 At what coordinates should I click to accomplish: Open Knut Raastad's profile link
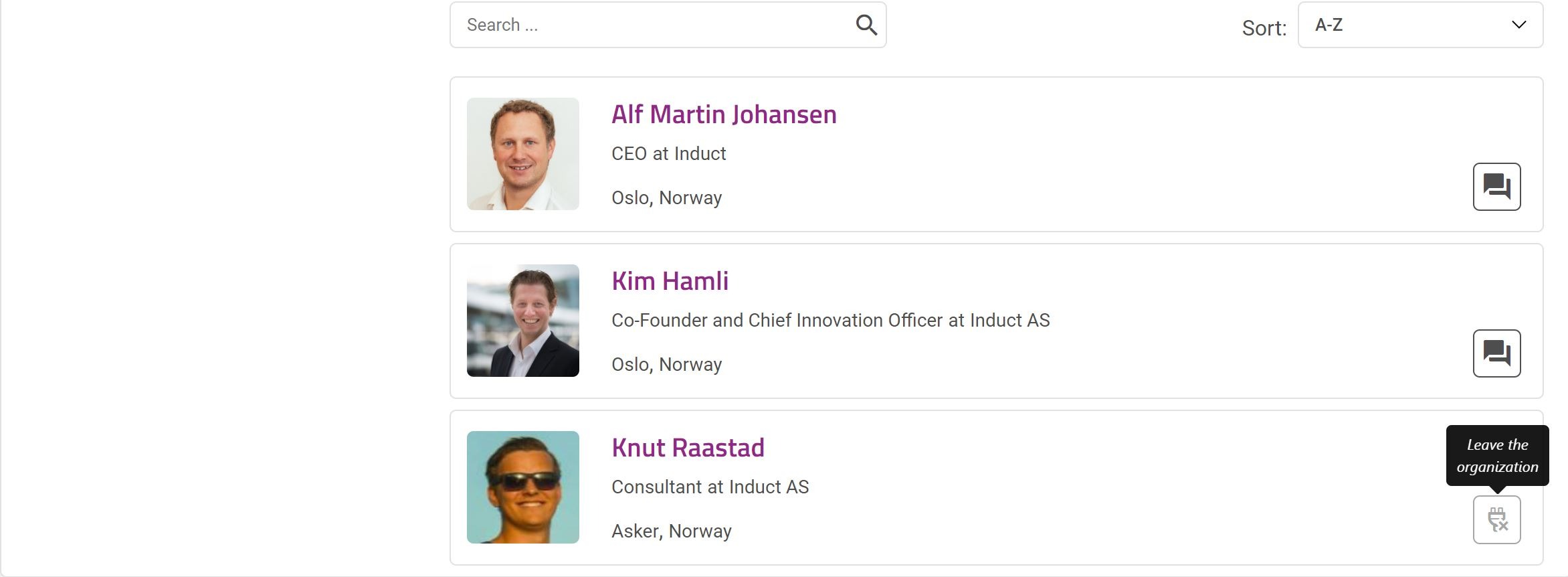click(688, 448)
